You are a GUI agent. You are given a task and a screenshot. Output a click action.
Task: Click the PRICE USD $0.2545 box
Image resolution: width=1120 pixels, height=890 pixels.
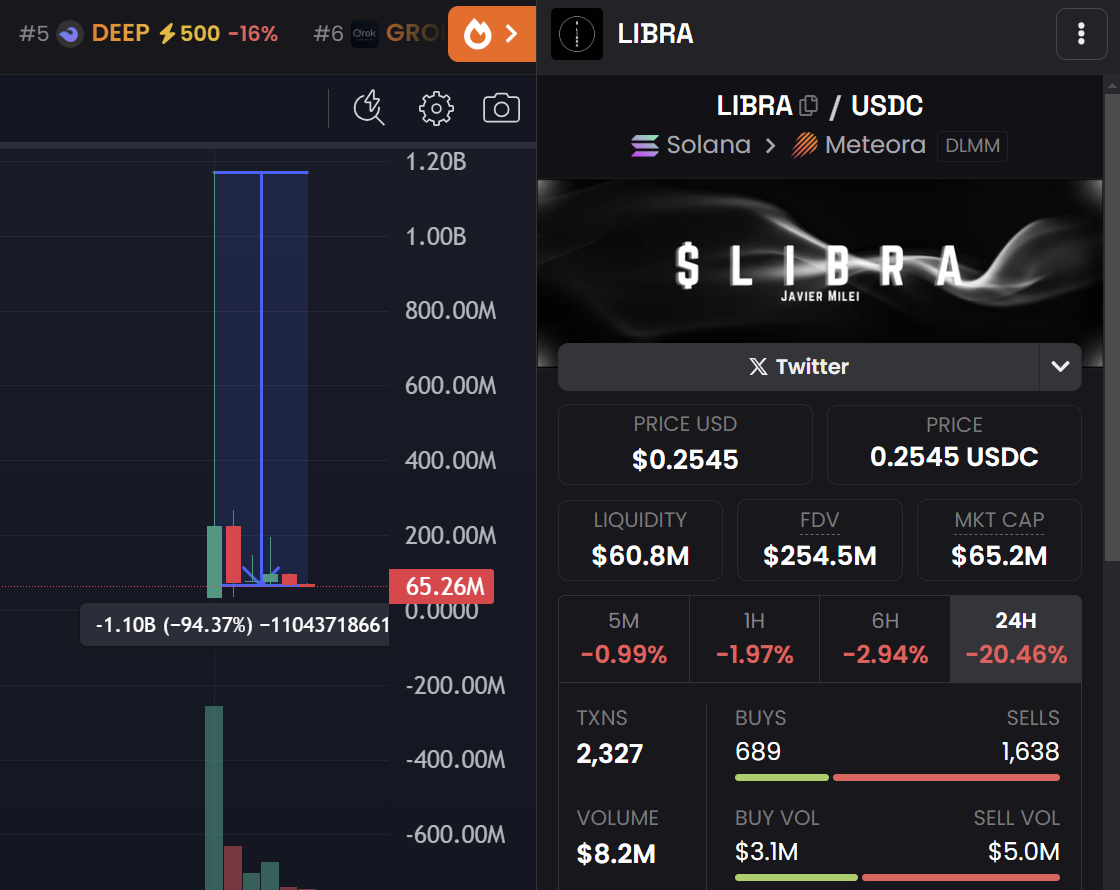(x=685, y=444)
